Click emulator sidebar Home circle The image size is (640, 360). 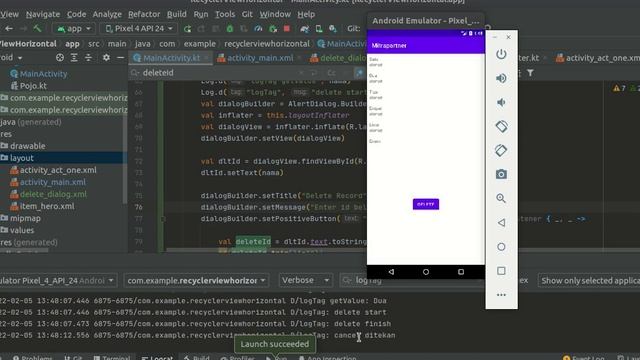(501, 247)
